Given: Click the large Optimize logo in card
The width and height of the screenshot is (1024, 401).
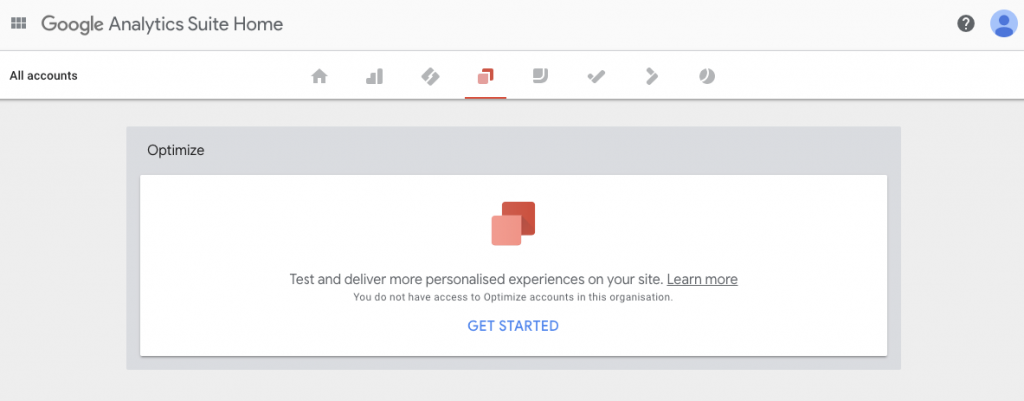Looking at the screenshot, I should [513, 223].
